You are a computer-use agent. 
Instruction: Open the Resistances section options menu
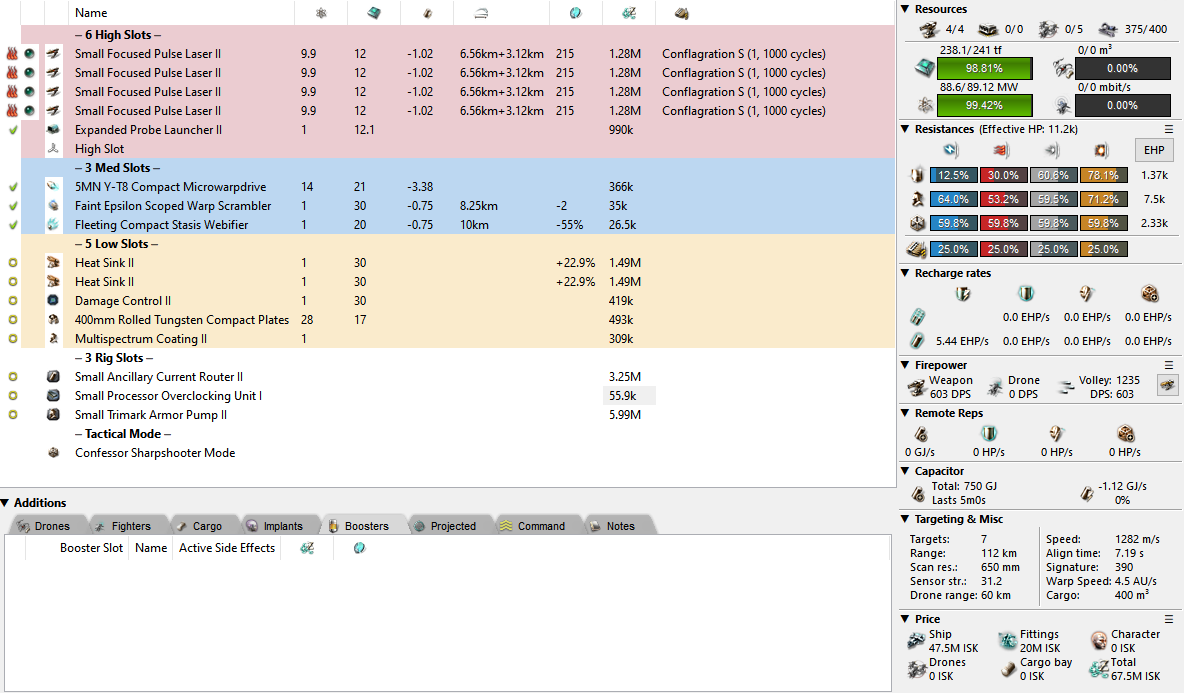(1168, 129)
